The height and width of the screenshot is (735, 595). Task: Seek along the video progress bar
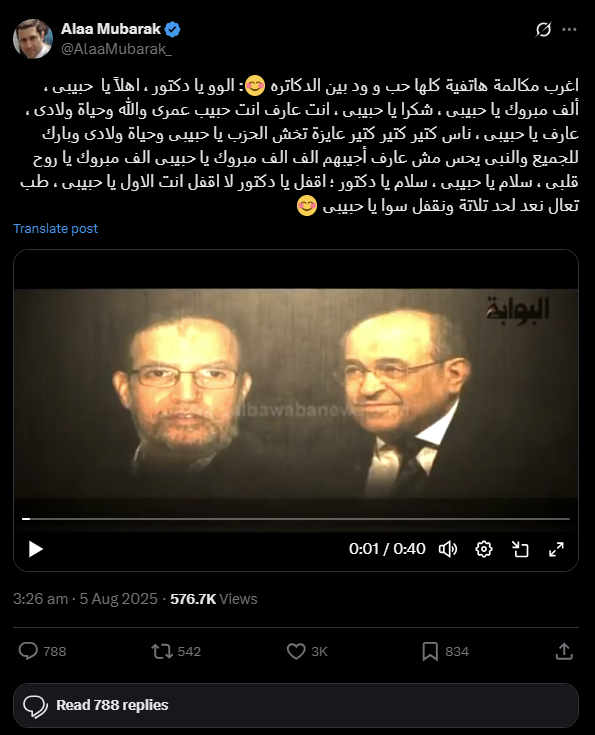(x=296, y=519)
